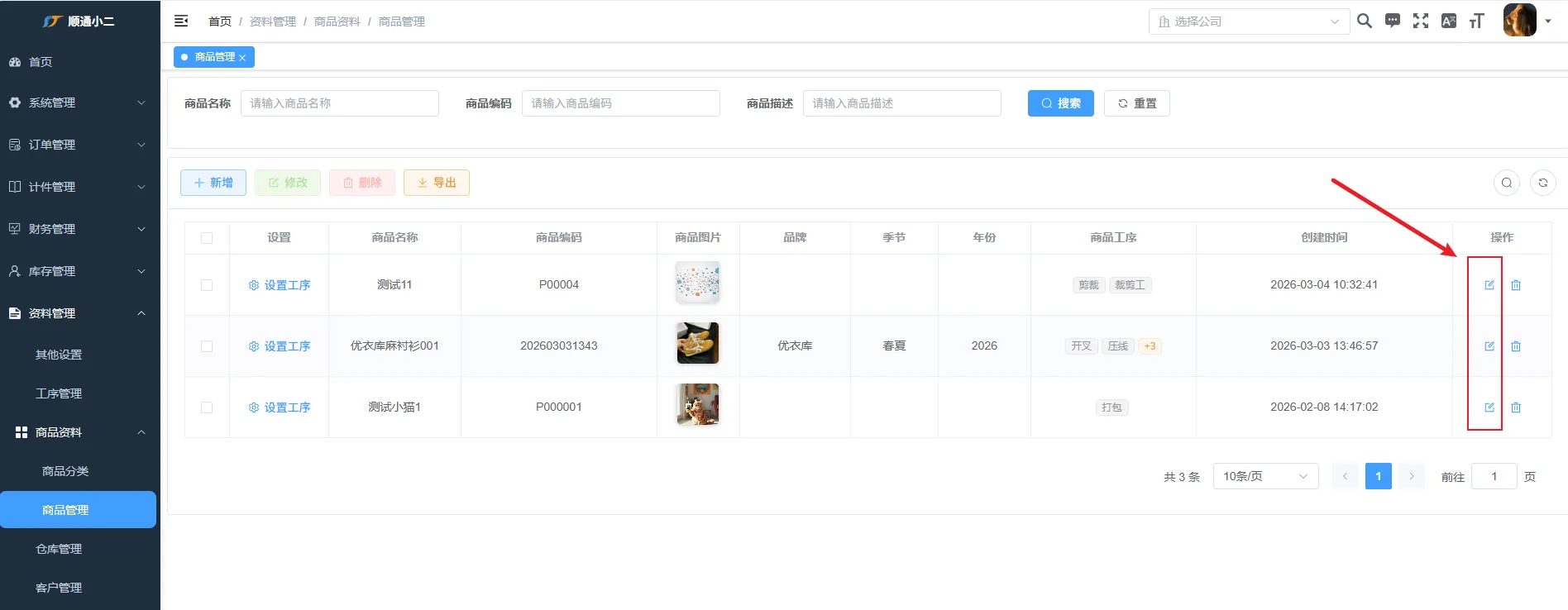This screenshot has height=610, width=1568.
Task: Enter fullscreen mode via header icon
Action: click(x=1420, y=21)
